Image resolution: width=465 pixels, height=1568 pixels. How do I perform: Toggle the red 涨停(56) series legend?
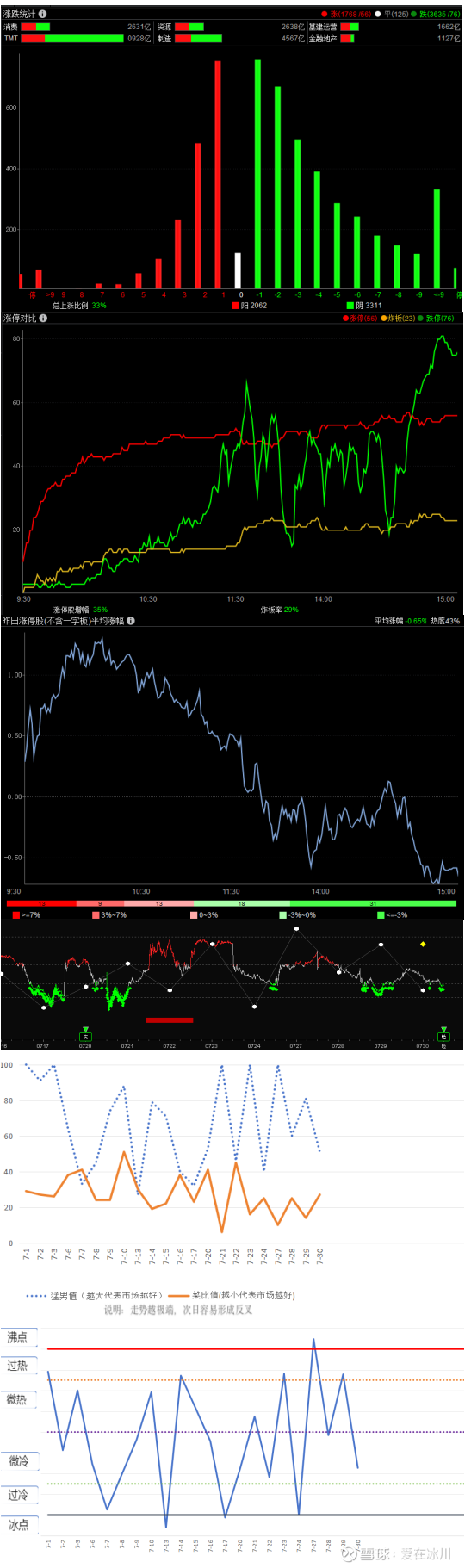pos(360,318)
